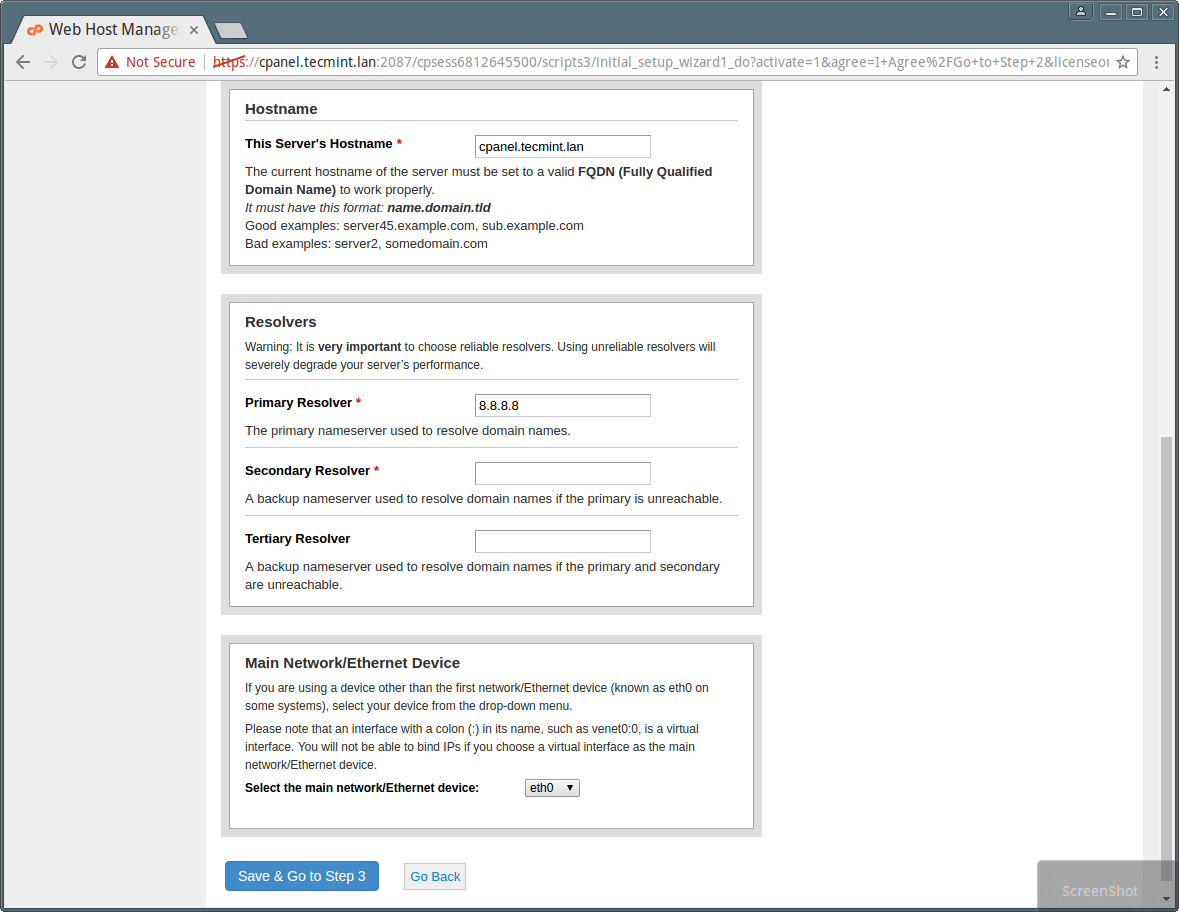The height and width of the screenshot is (912, 1179).
Task: Open a new browser tab
Action: 231,30
